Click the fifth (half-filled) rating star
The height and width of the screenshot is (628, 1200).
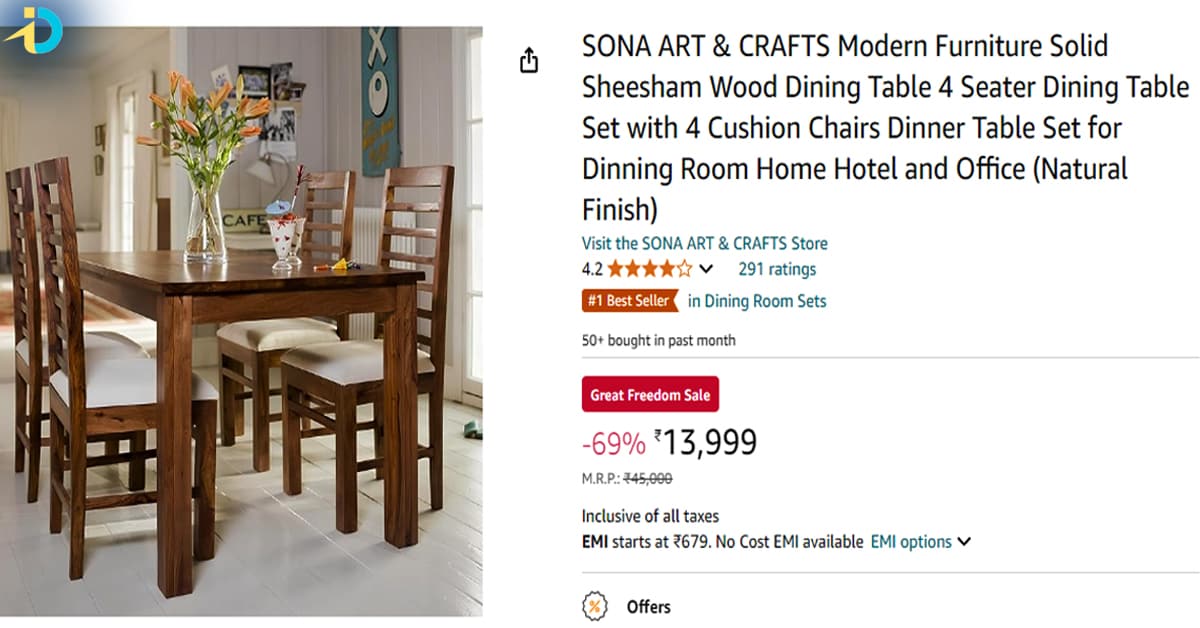click(x=686, y=268)
